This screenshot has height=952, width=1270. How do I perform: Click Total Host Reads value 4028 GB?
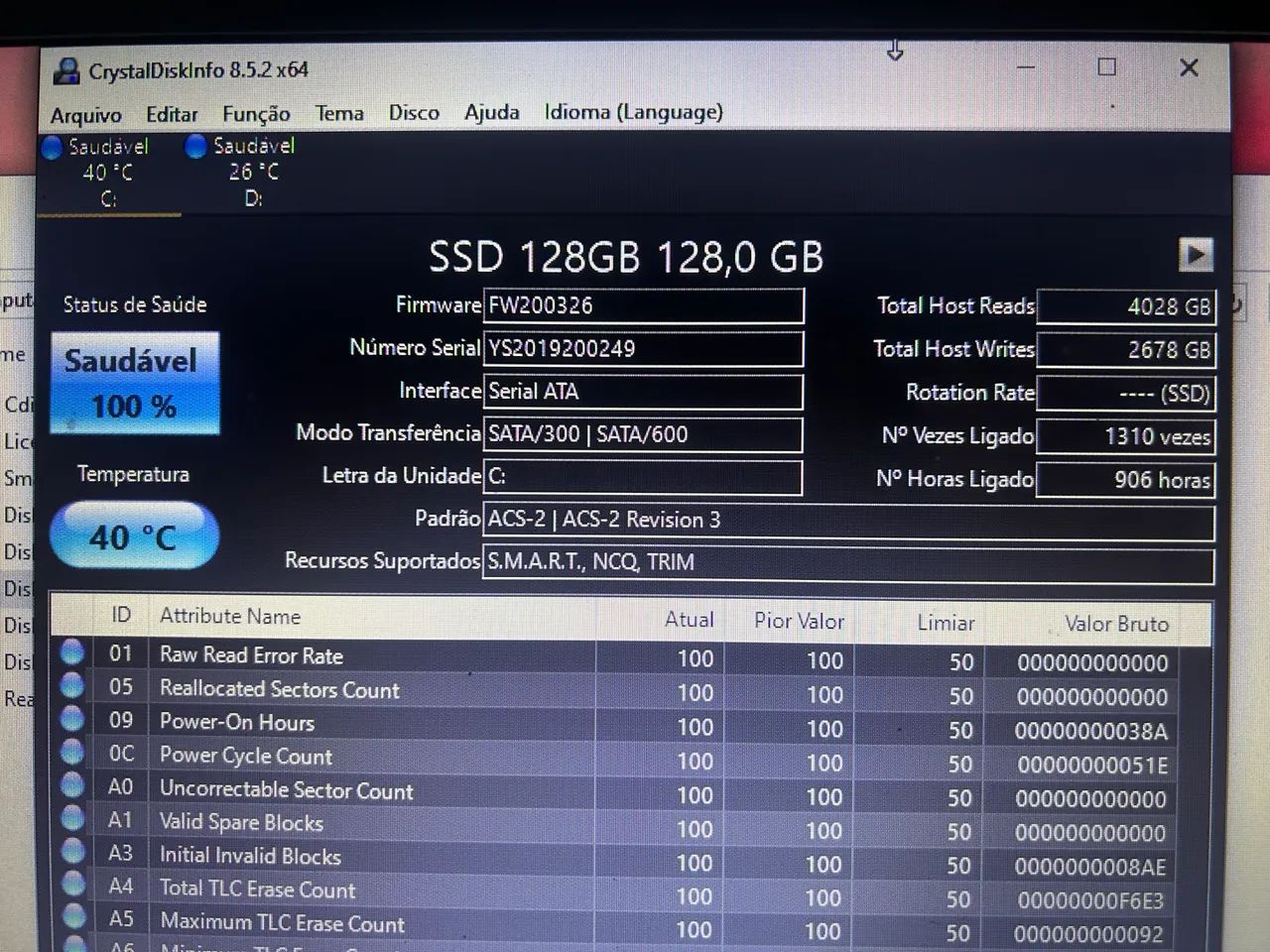(1125, 306)
